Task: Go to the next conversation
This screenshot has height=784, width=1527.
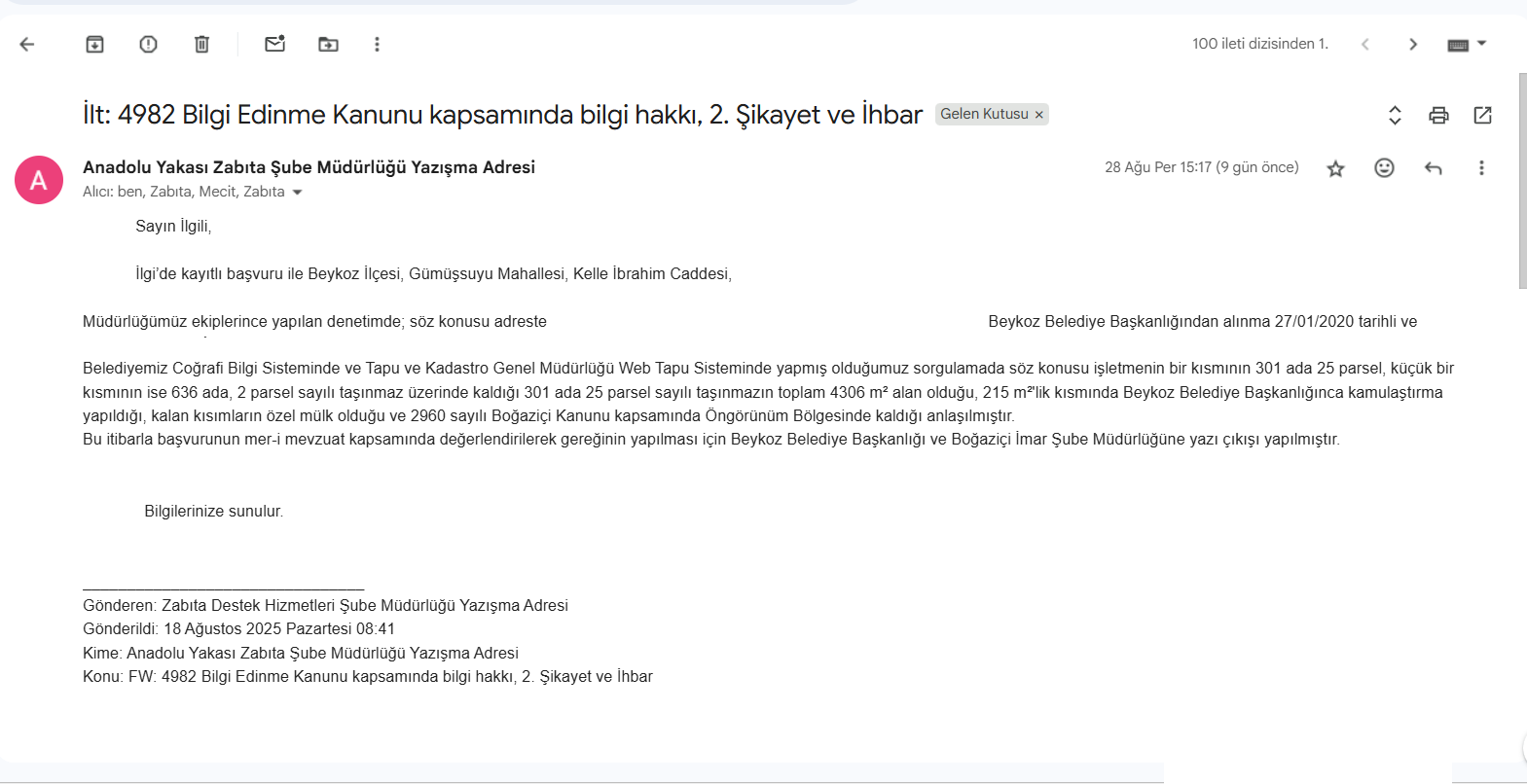Action: (x=1413, y=44)
